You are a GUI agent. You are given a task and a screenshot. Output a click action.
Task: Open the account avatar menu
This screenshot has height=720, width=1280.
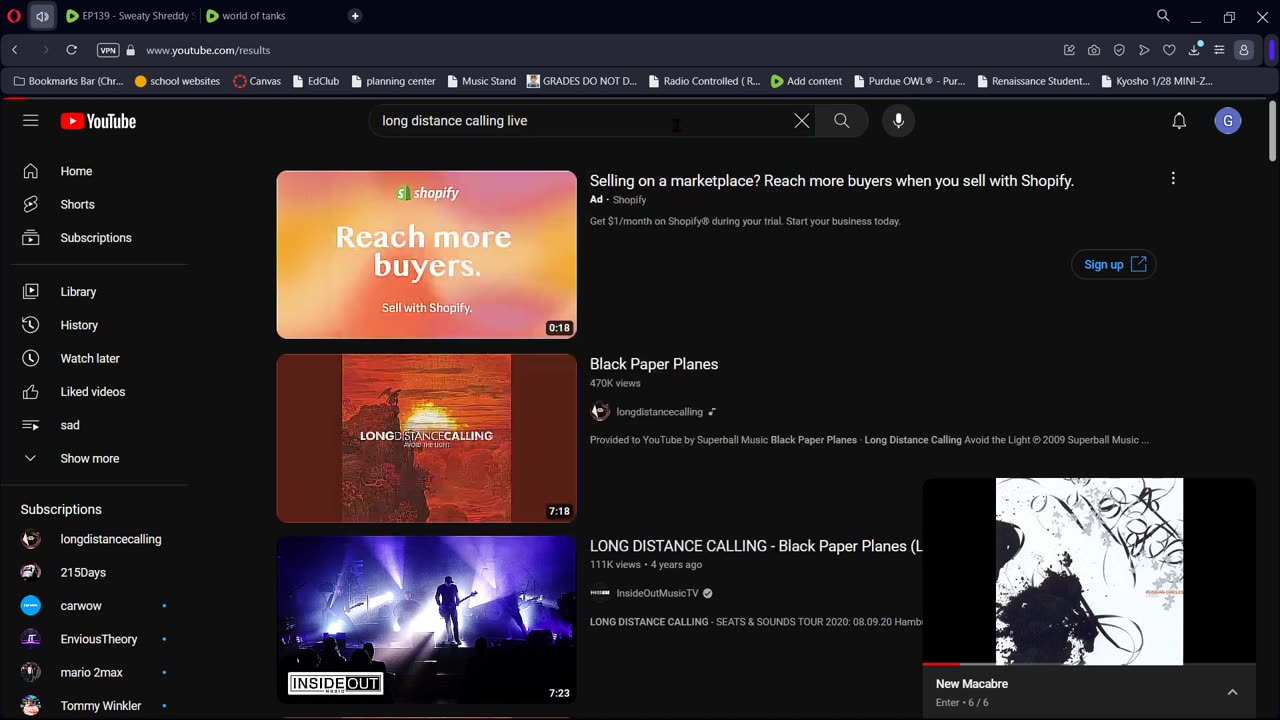coord(1227,121)
